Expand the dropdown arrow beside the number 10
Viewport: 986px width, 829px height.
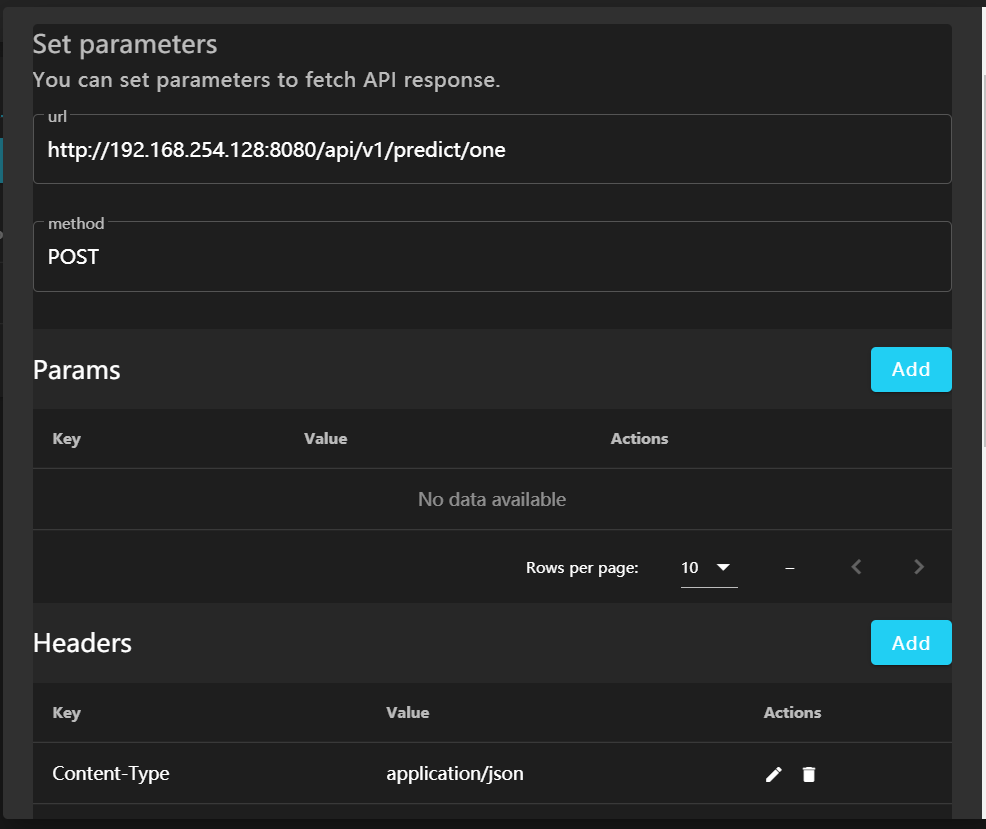click(723, 567)
